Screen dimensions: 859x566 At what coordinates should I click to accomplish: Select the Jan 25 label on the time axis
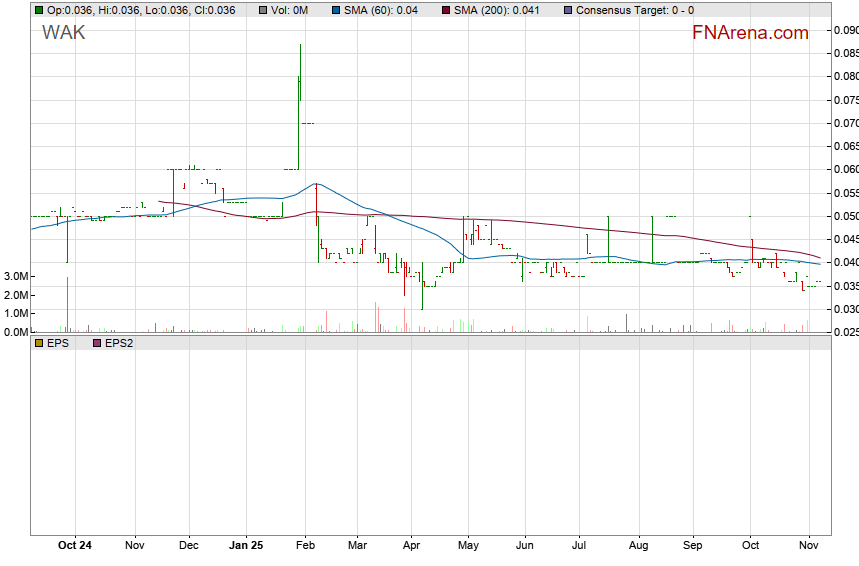(x=246, y=546)
